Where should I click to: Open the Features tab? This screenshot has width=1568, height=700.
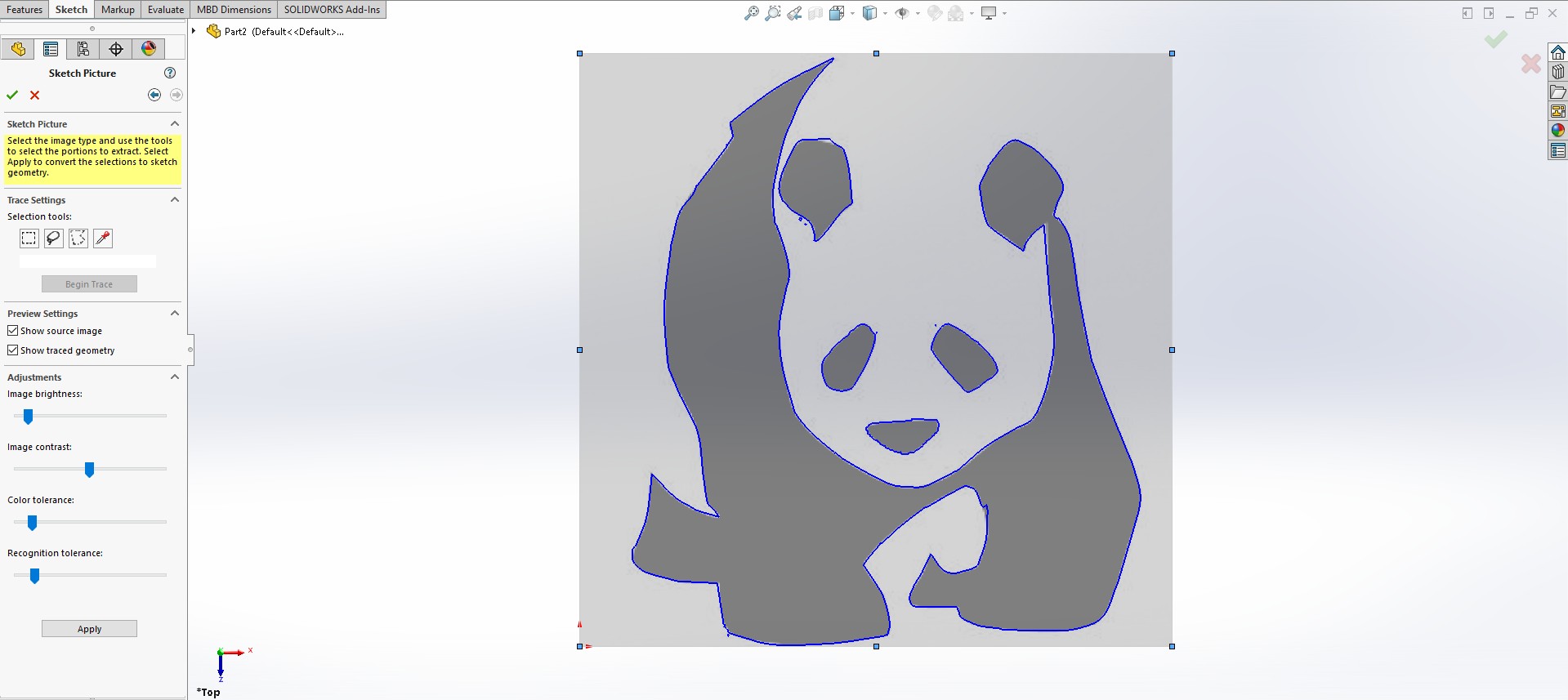pyautogui.click(x=25, y=10)
